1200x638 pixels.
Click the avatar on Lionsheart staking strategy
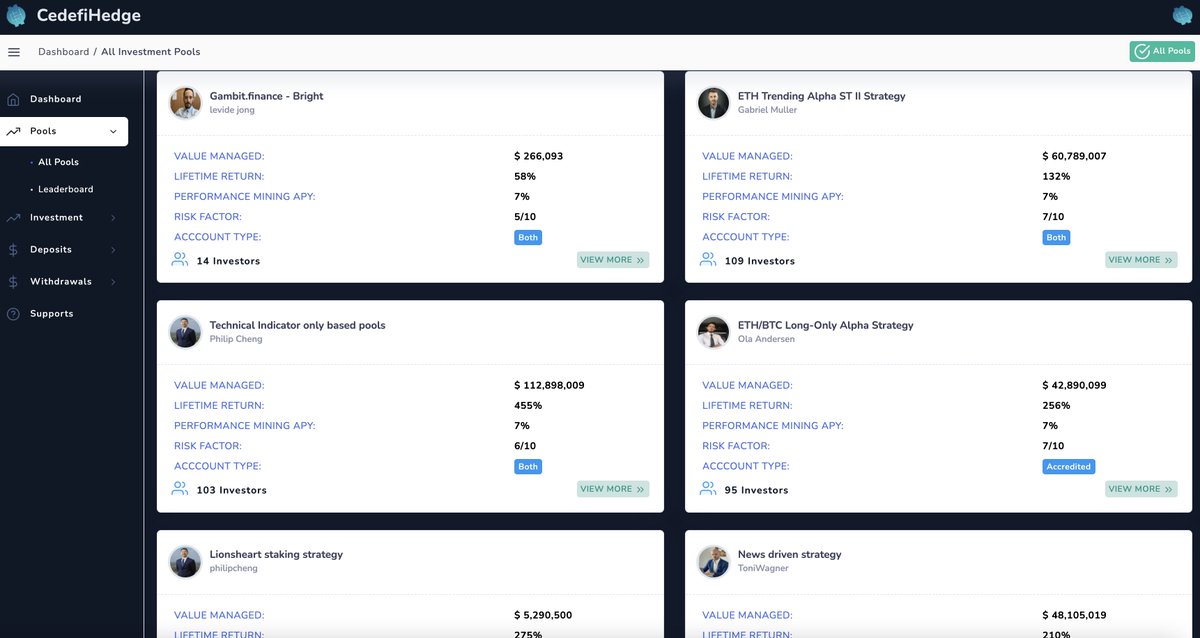[x=185, y=561]
